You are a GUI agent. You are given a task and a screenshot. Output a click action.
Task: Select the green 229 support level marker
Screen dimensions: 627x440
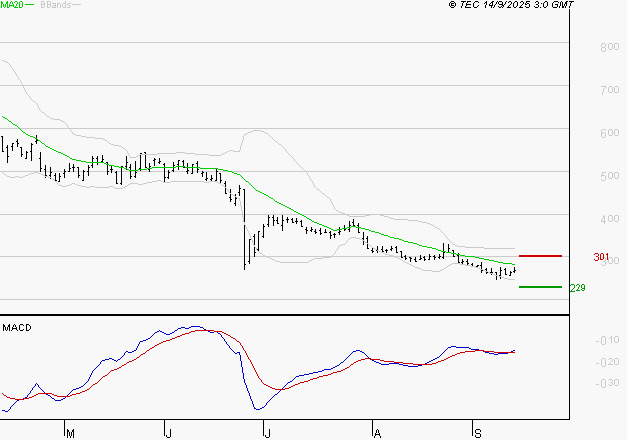[540, 287]
